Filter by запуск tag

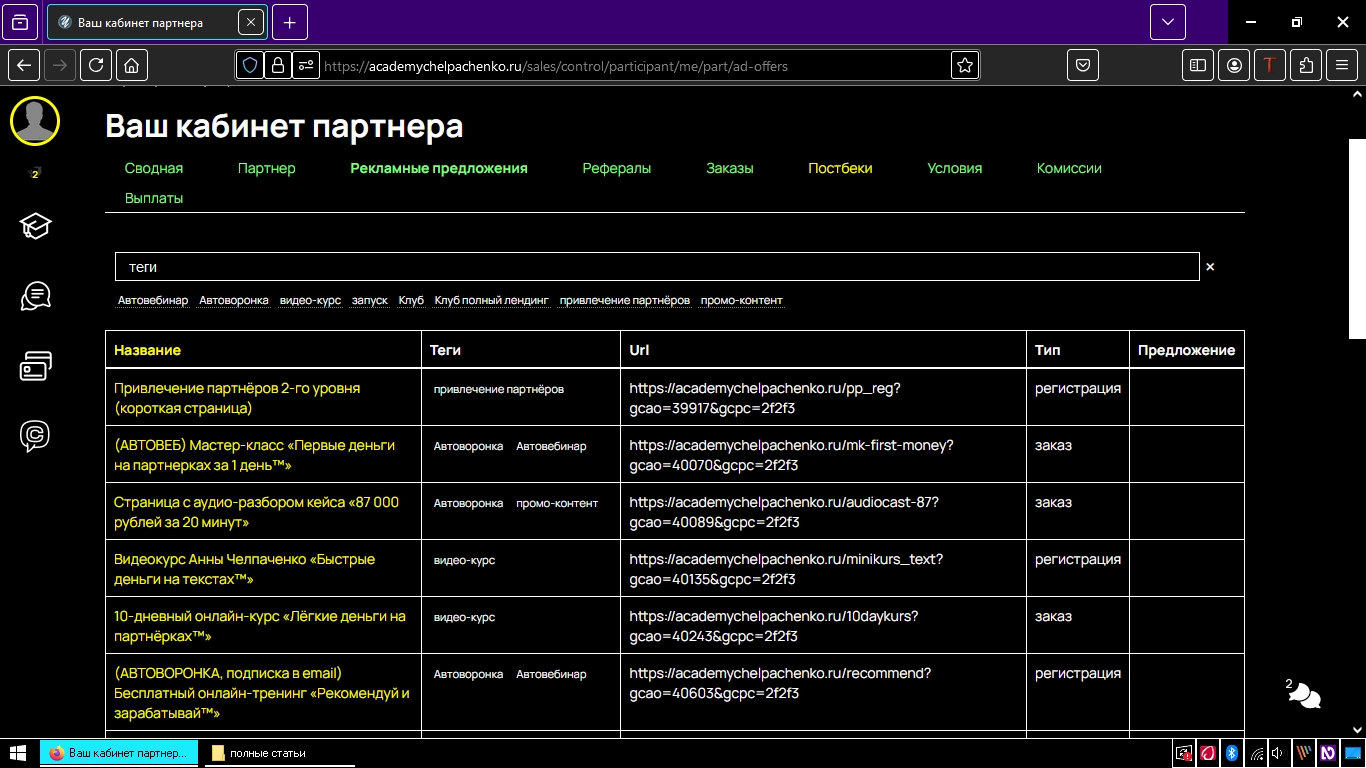tap(370, 300)
